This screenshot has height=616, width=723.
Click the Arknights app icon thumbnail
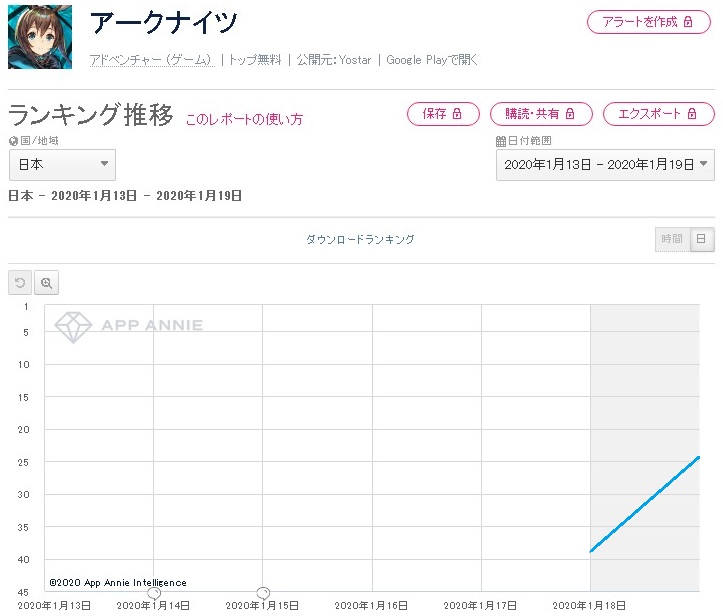pos(40,37)
